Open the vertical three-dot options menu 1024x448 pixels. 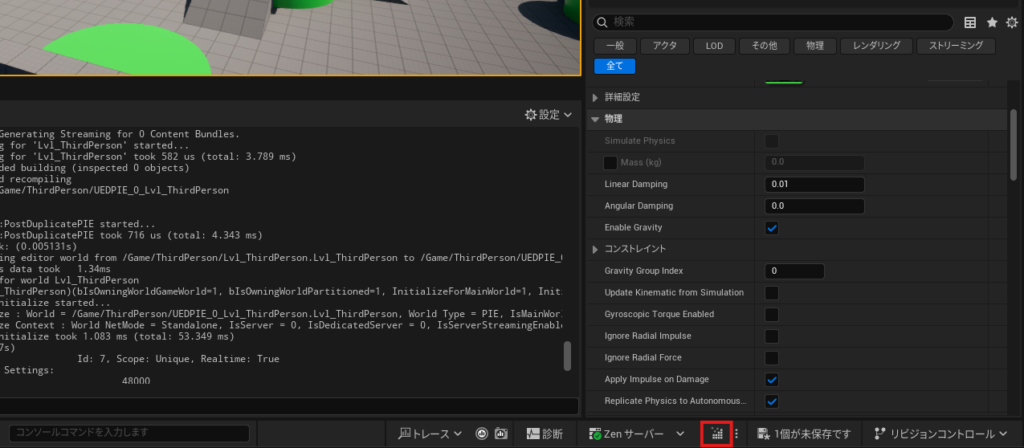tap(737, 434)
